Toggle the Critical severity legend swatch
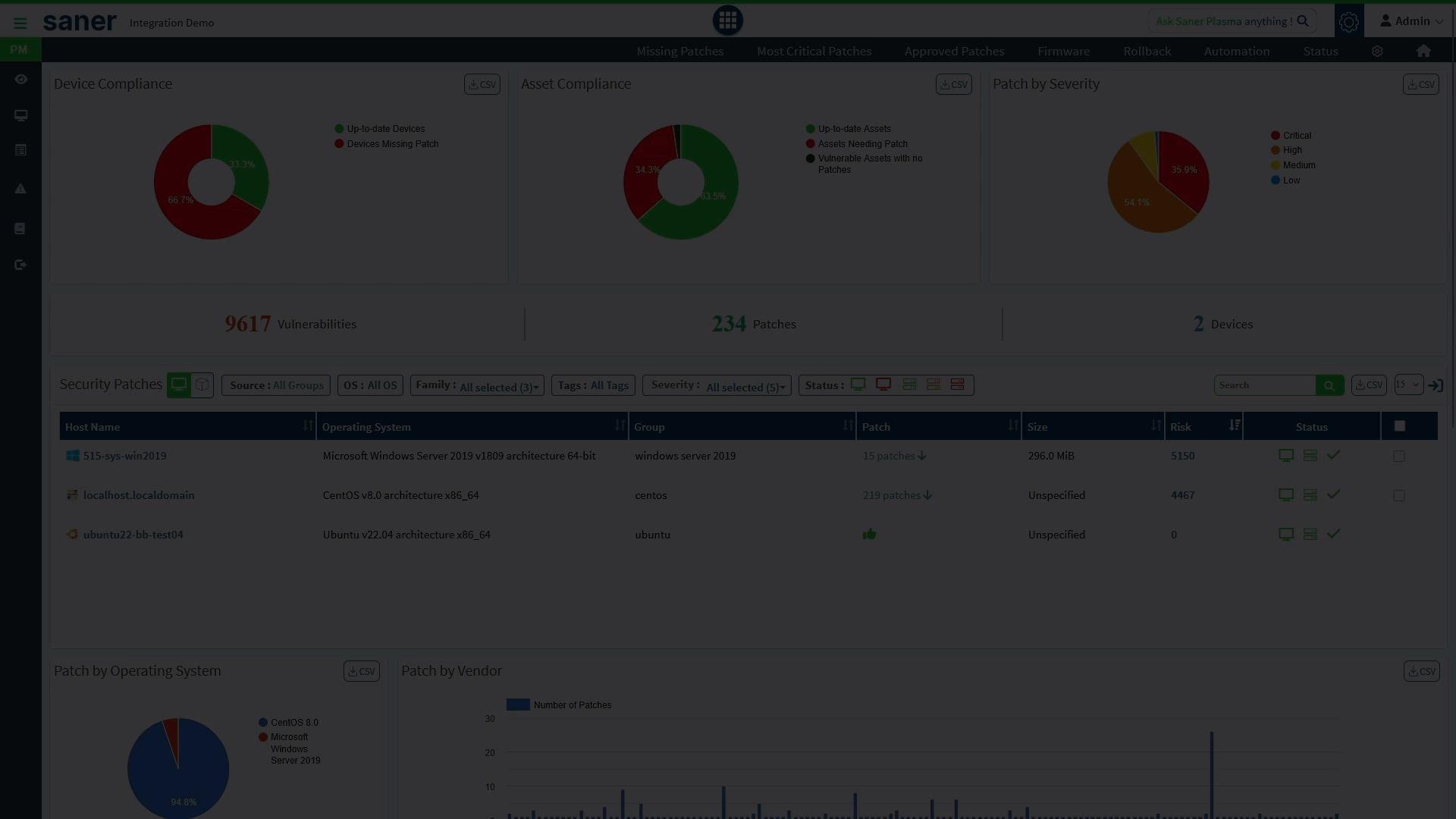Viewport: 1456px width, 819px height. coord(1276,136)
